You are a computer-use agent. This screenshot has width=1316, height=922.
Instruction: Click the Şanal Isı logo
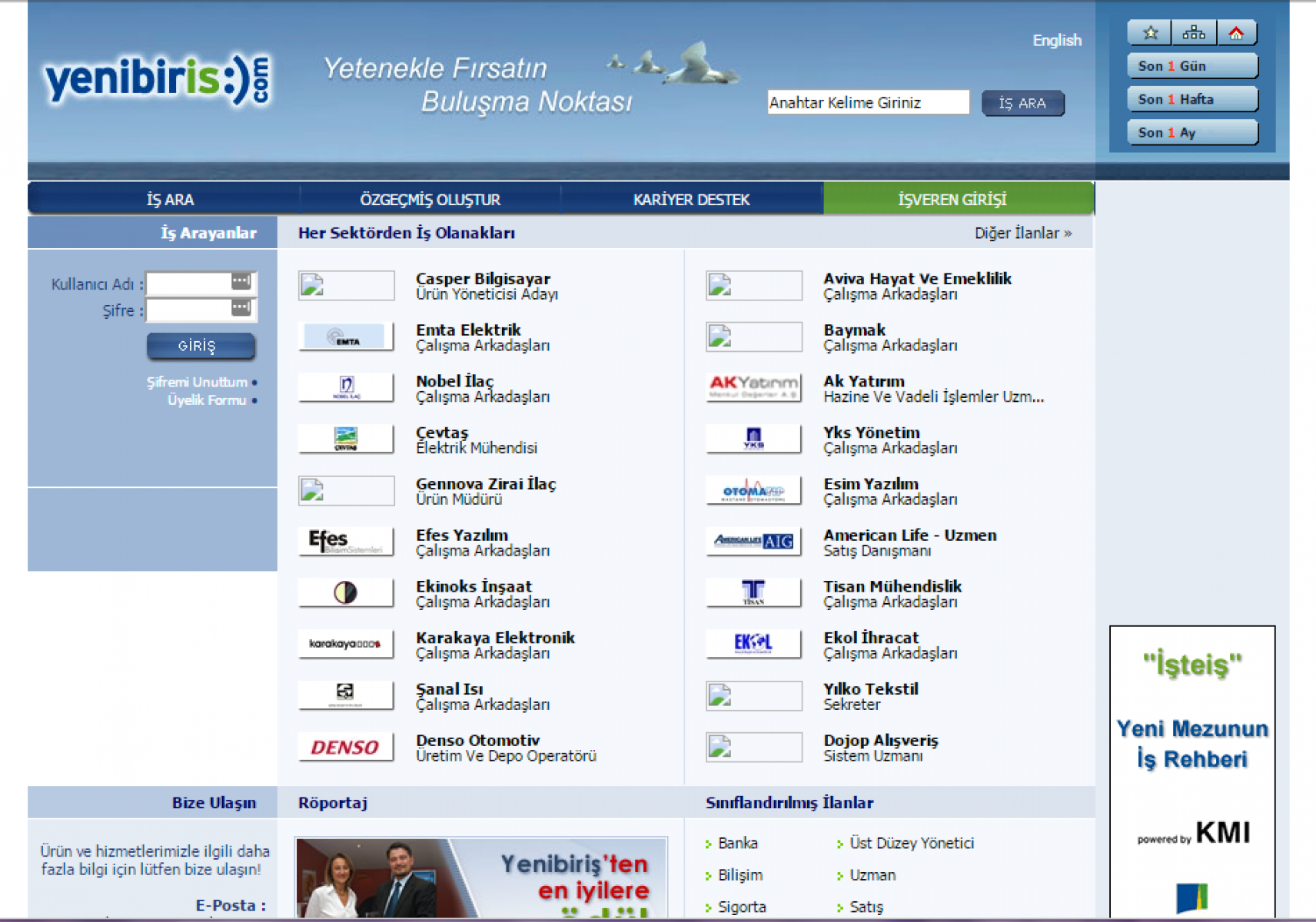tap(346, 695)
